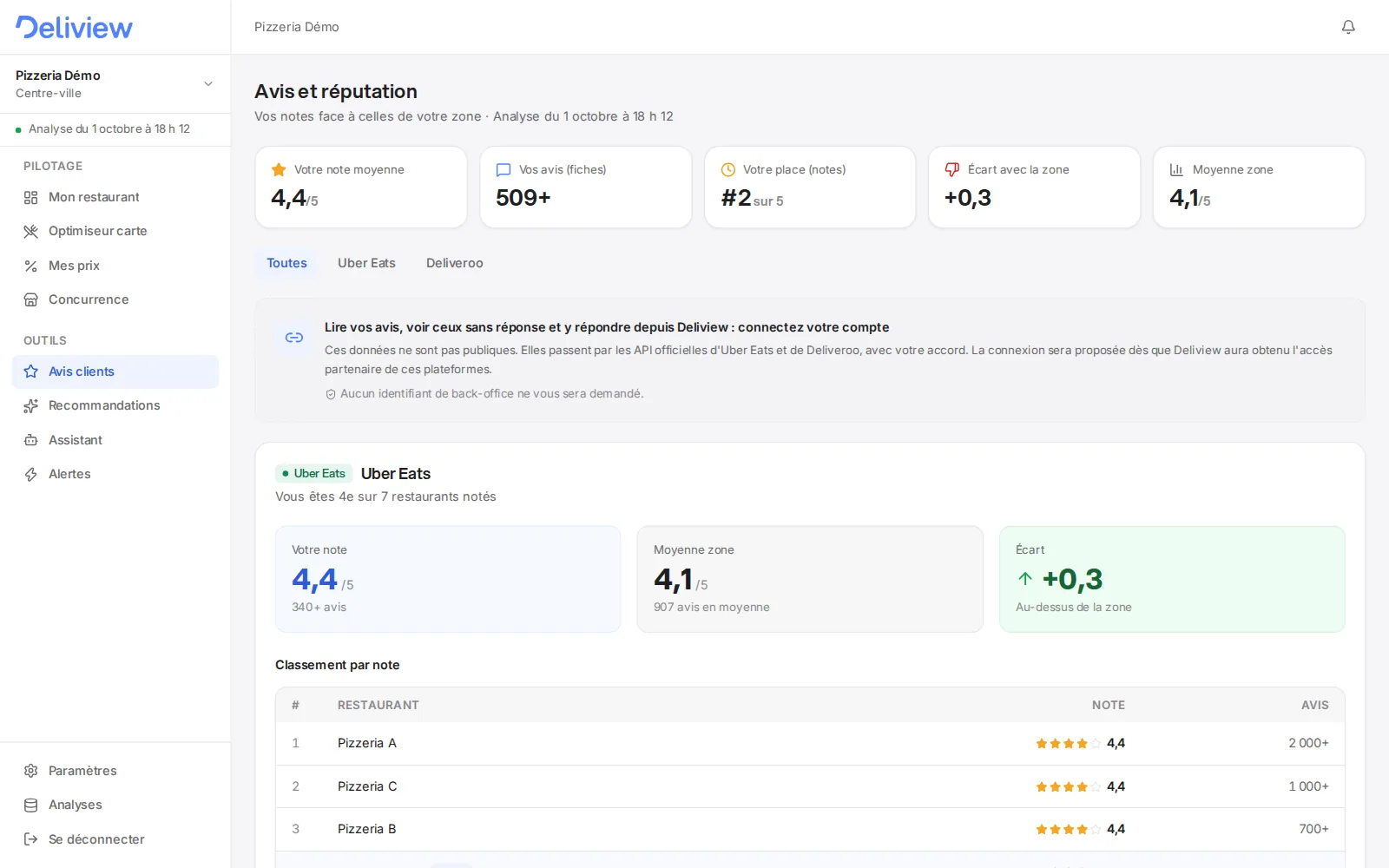Screen dimensions: 1389x868
Task: Navigate to Concurrence
Action: point(115,300)
